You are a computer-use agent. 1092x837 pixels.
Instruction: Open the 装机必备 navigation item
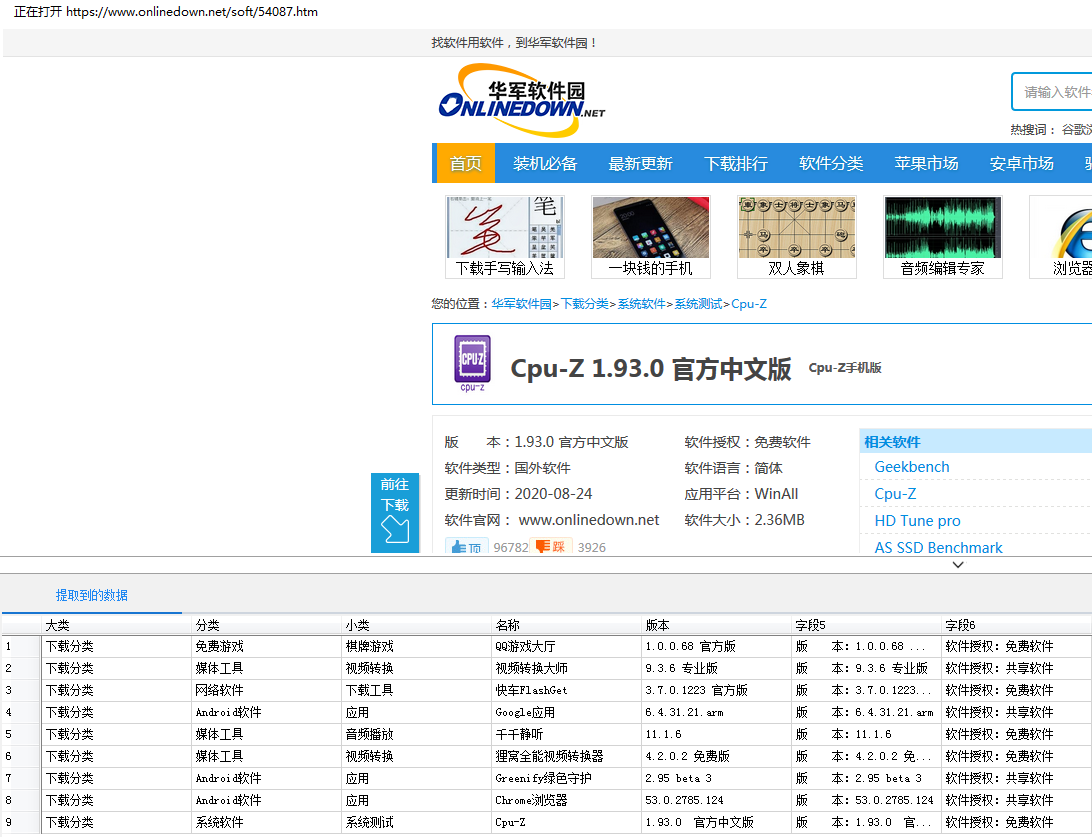[545, 164]
